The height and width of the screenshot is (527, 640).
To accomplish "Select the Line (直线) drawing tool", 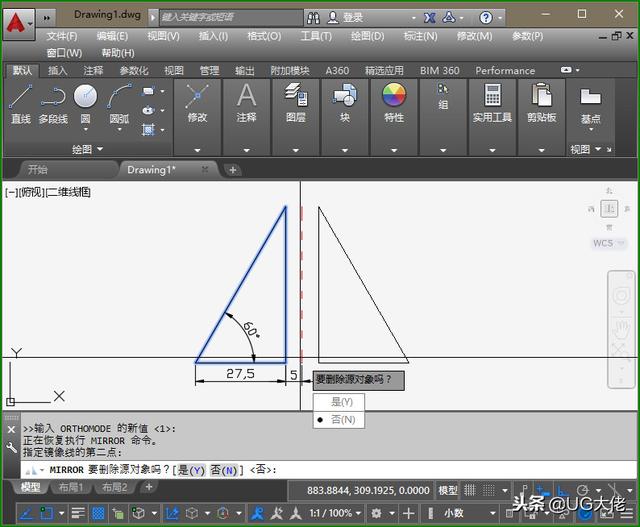I will pyautogui.click(x=20, y=104).
